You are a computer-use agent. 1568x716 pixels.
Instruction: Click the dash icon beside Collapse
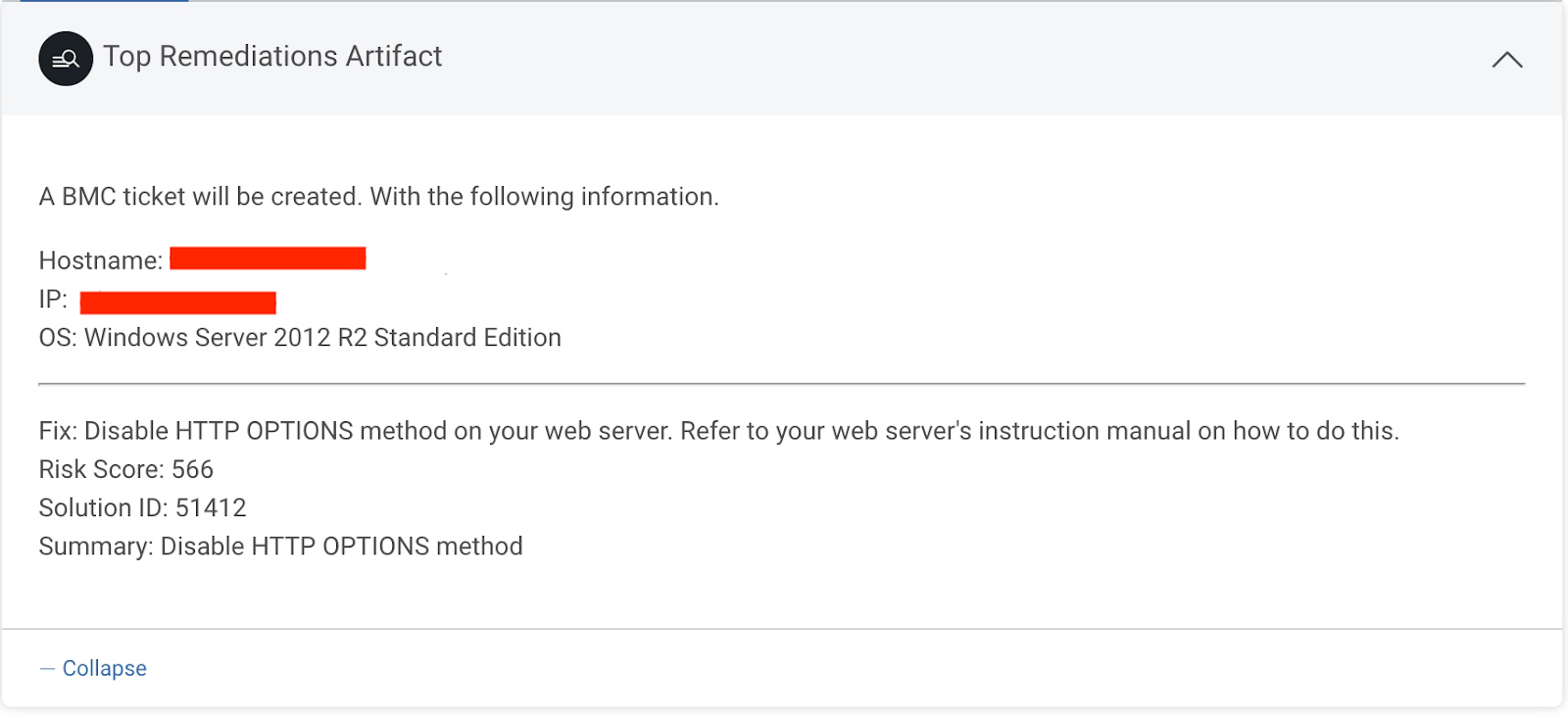click(x=47, y=668)
